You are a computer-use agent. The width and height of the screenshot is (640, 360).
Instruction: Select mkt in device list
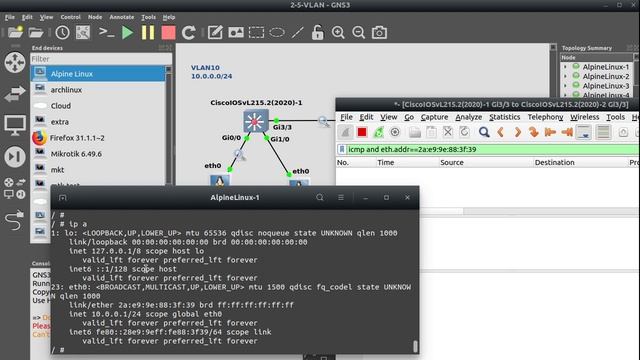pyautogui.click(x=98, y=170)
